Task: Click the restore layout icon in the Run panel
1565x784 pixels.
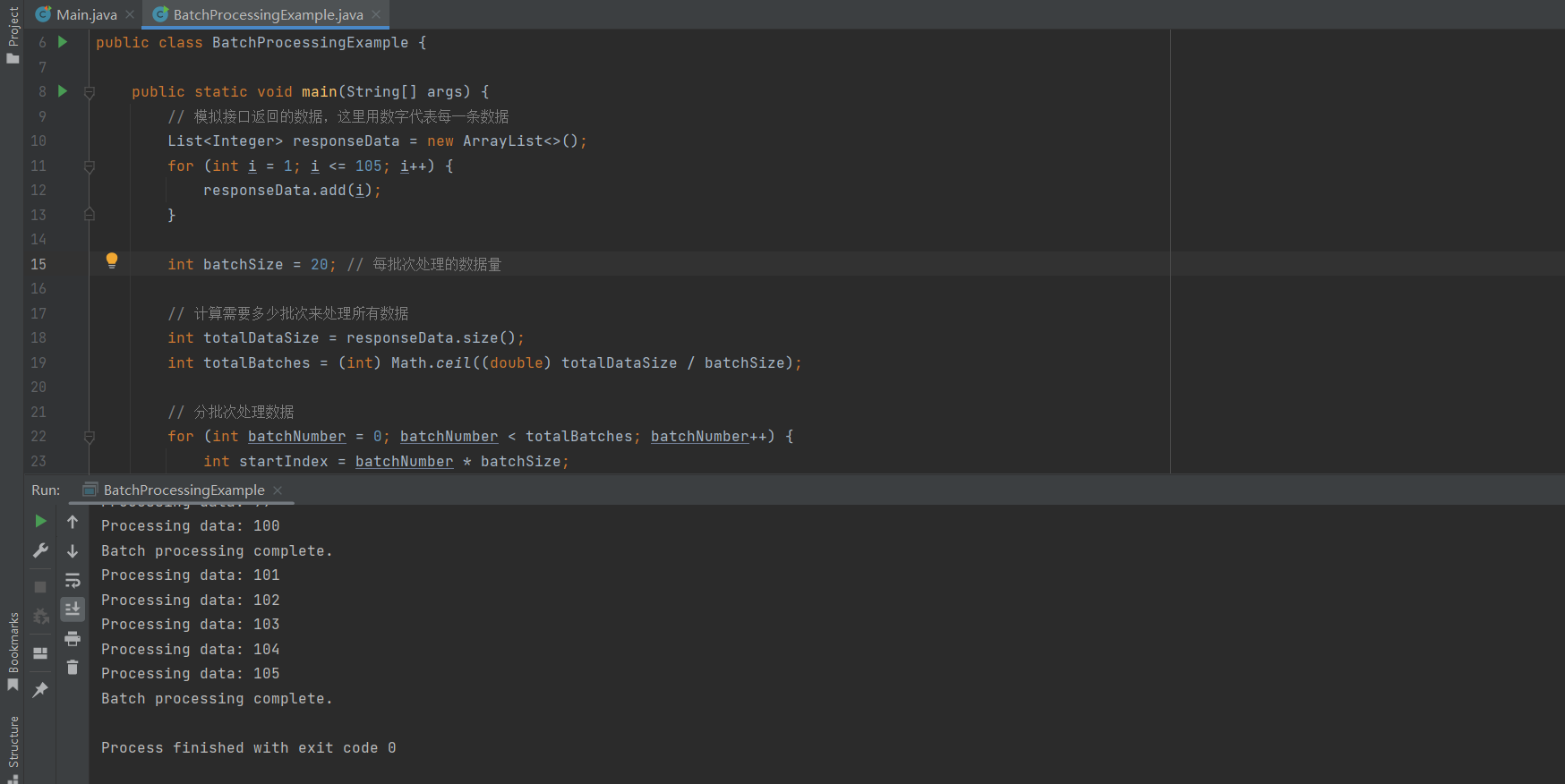Action: click(x=40, y=653)
